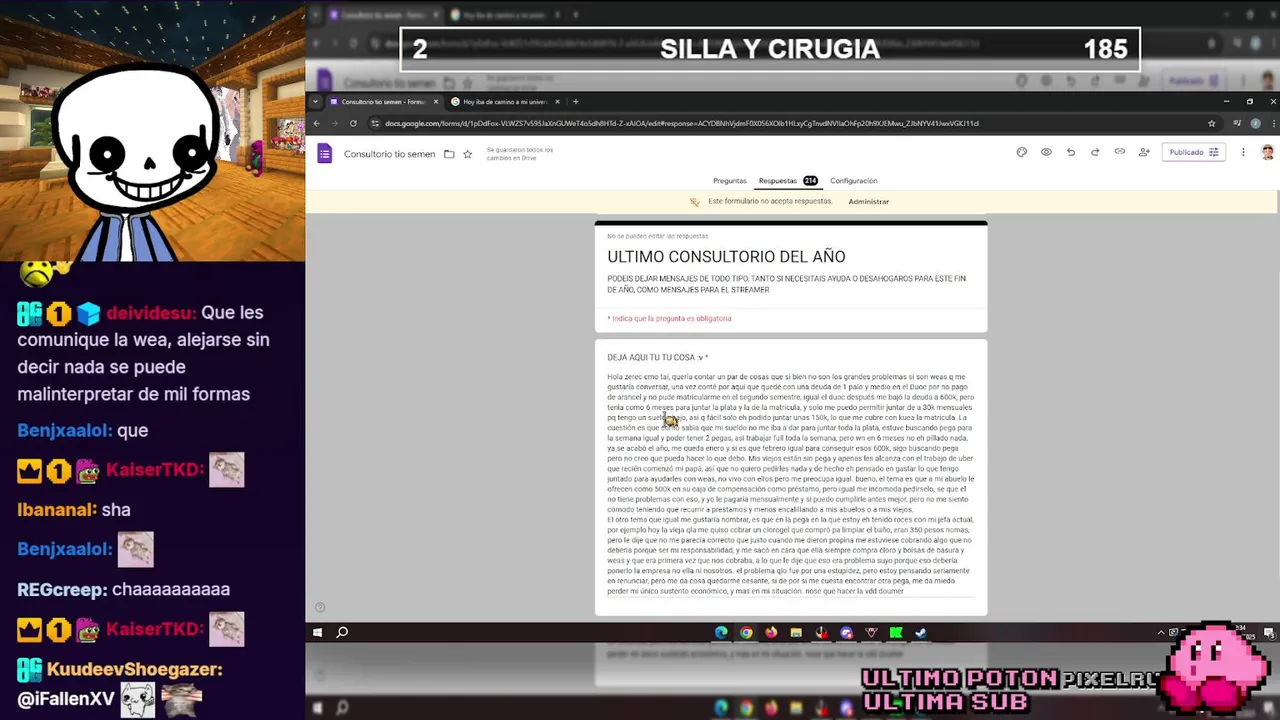Switch to the Preguntas tab
The image size is (1280, 720).
pos(730,181)
